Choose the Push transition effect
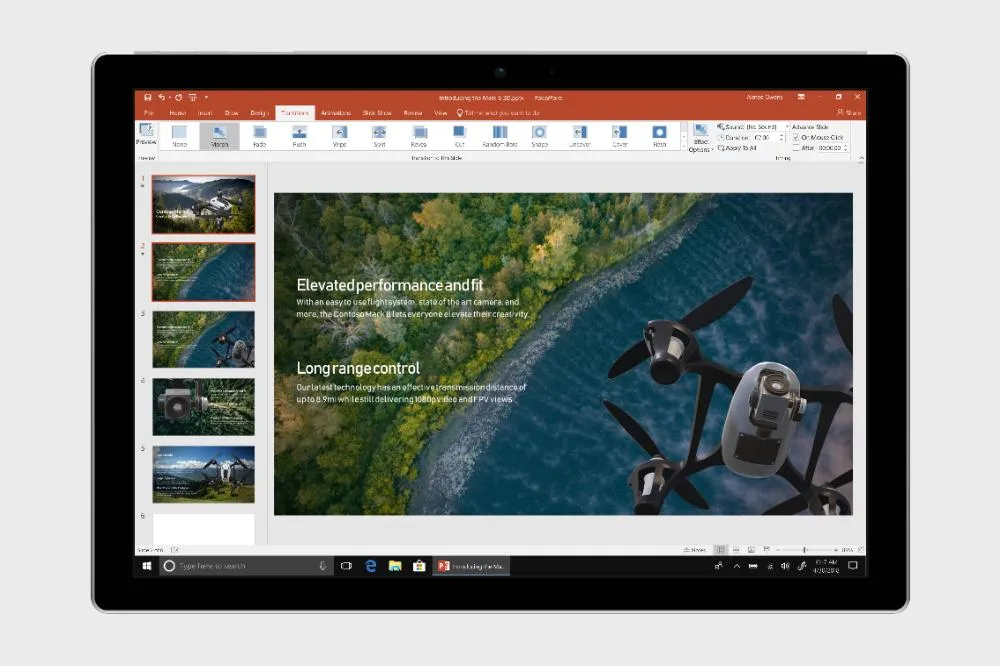Image resolution: width=1000 pixels, height=666 pixels. click(298, 137)
